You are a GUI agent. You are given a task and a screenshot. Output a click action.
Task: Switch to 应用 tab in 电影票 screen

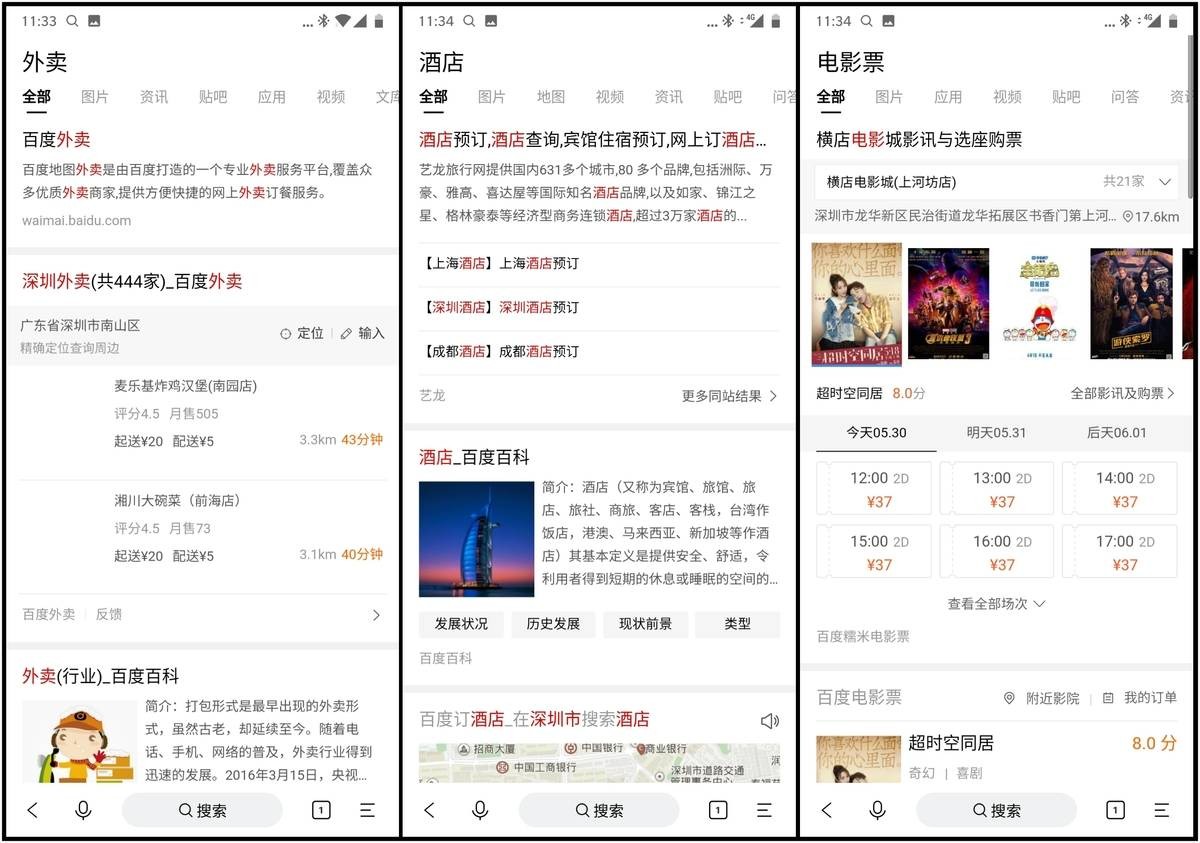[x=948, y=97]
